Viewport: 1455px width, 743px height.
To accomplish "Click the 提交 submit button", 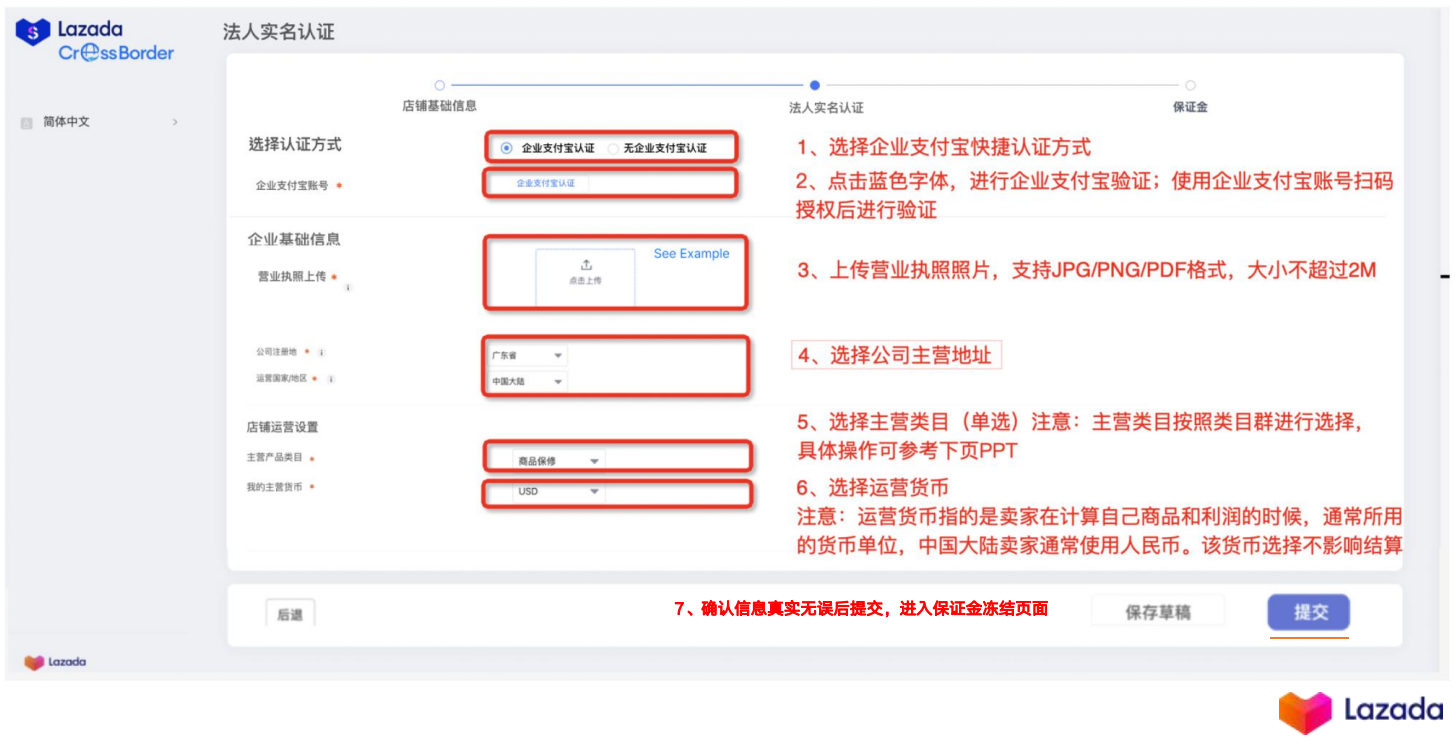I will (x=1308, y=611).
